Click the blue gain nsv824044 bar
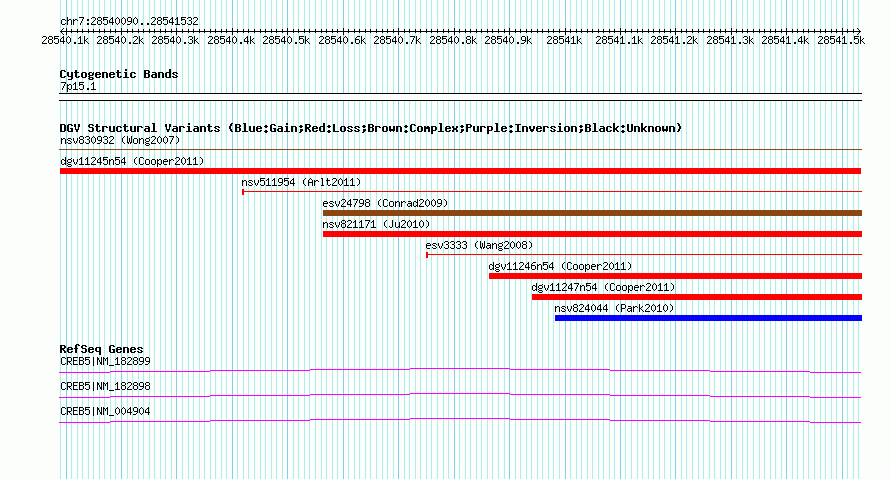Screen dimensions: 890x479 (708, 318)
